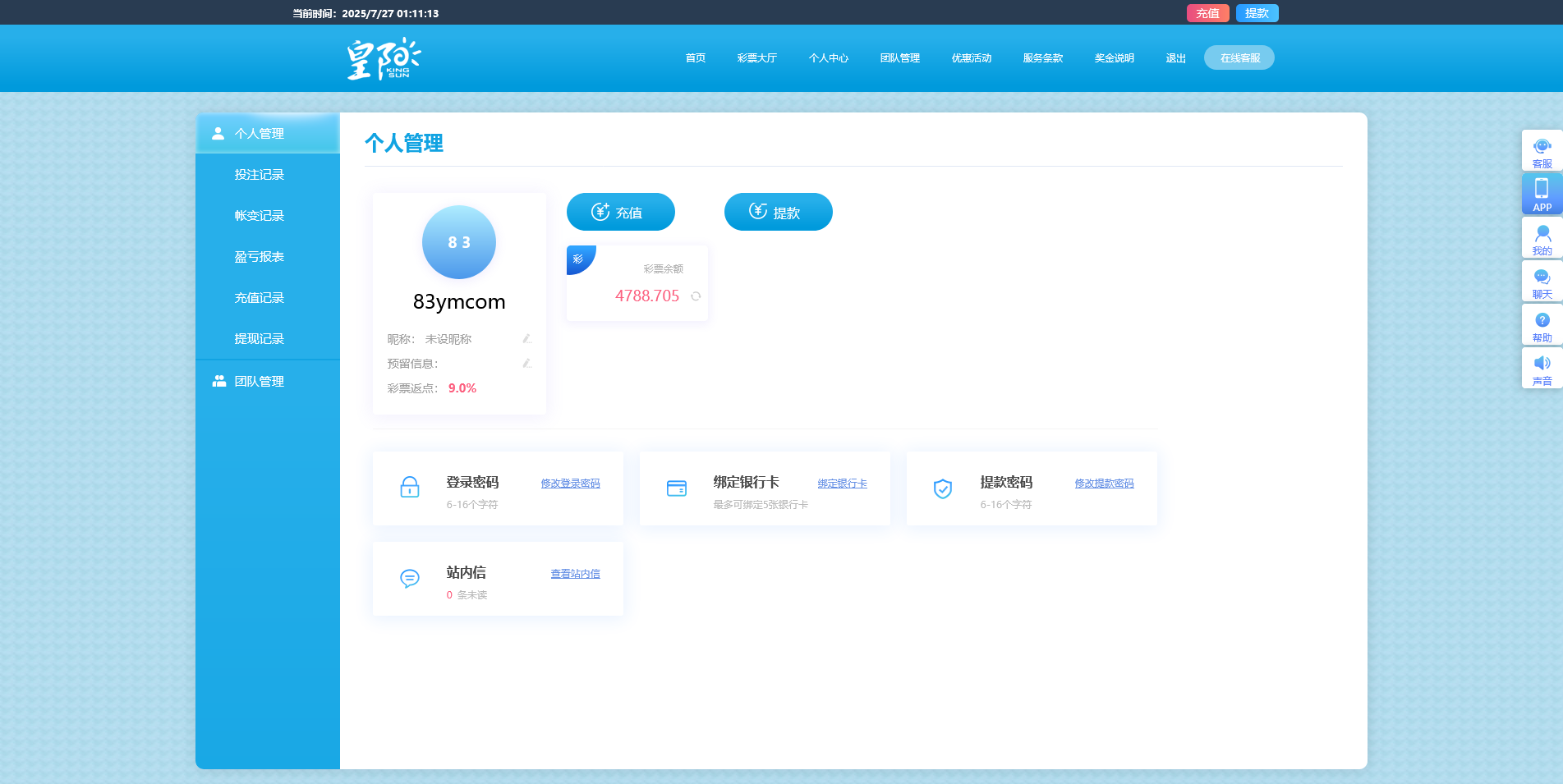
Task: Click the balance value 4788.705
Action: click(x=647, y=296)
